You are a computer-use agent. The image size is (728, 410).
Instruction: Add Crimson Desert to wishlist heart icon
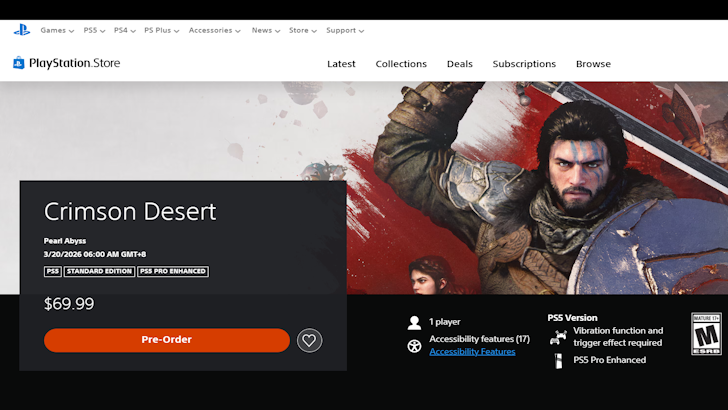coord(309,340)
